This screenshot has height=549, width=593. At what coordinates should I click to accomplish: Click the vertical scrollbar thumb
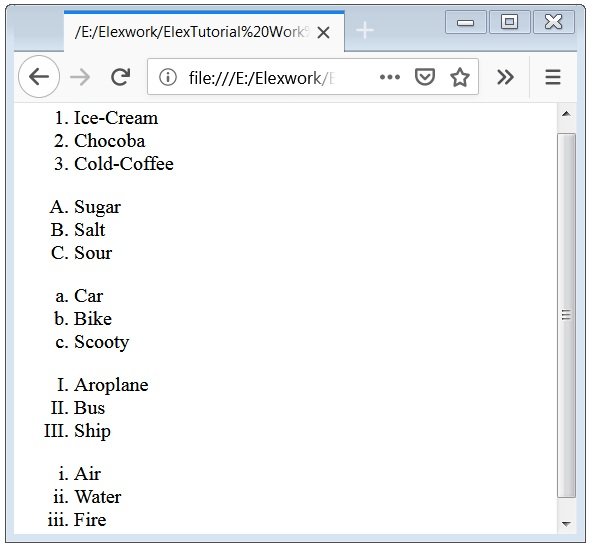point(566,315)
